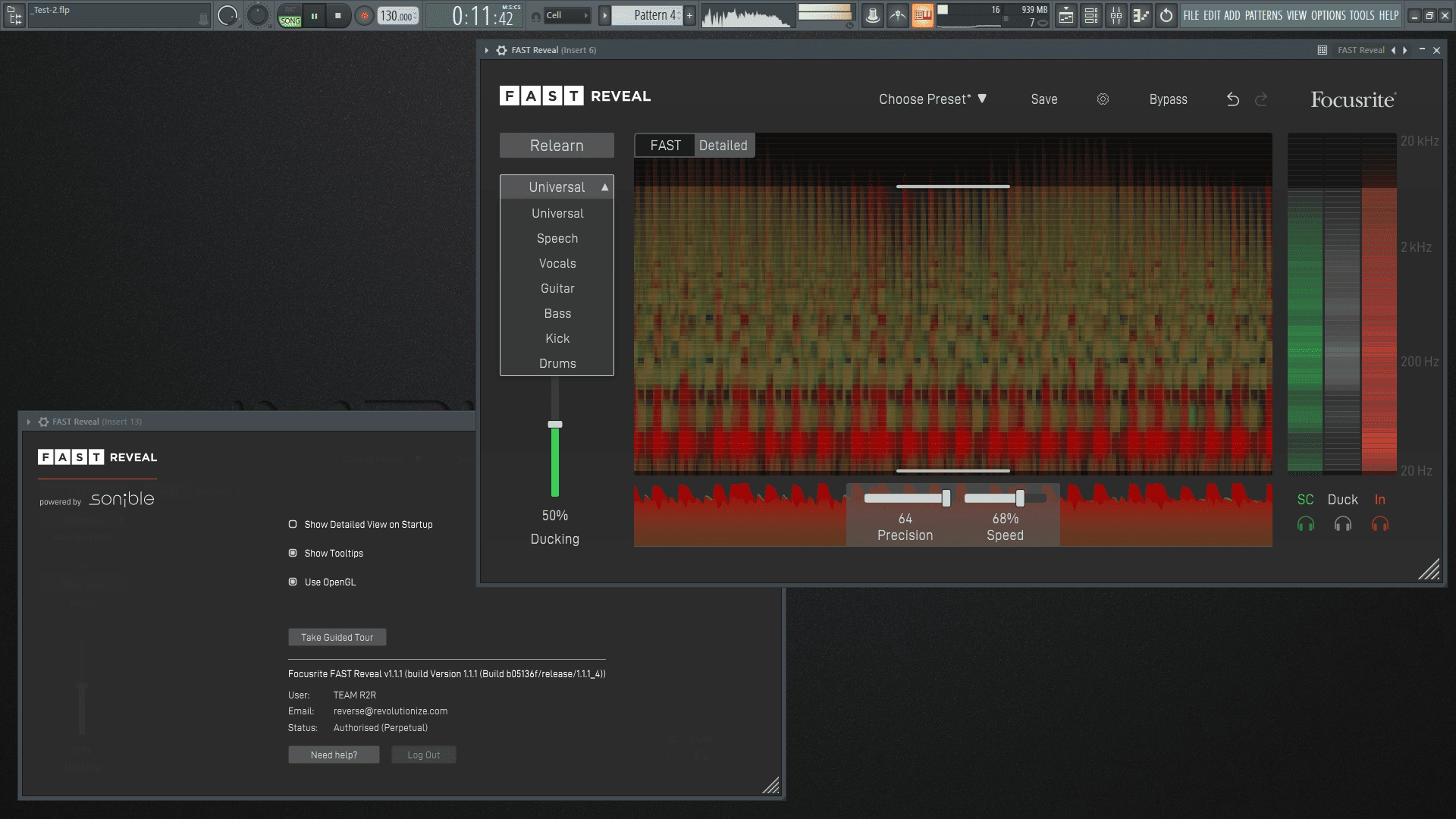The image size is (1456, 819).
Task: Click the 0:11:42 time display
Action: (x=483, y=16)
